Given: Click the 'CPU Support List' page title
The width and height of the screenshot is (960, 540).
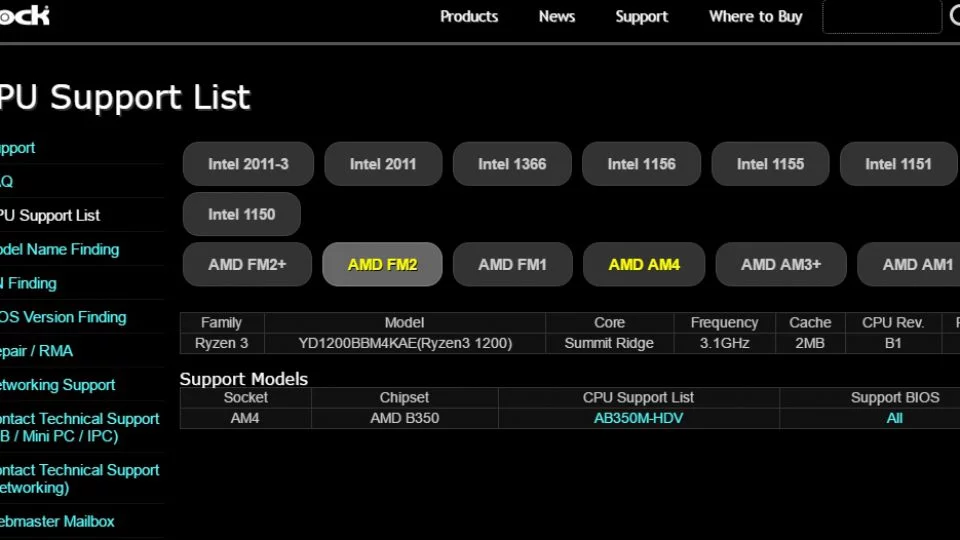Looking at the screenshot, I should pos(125,97).
